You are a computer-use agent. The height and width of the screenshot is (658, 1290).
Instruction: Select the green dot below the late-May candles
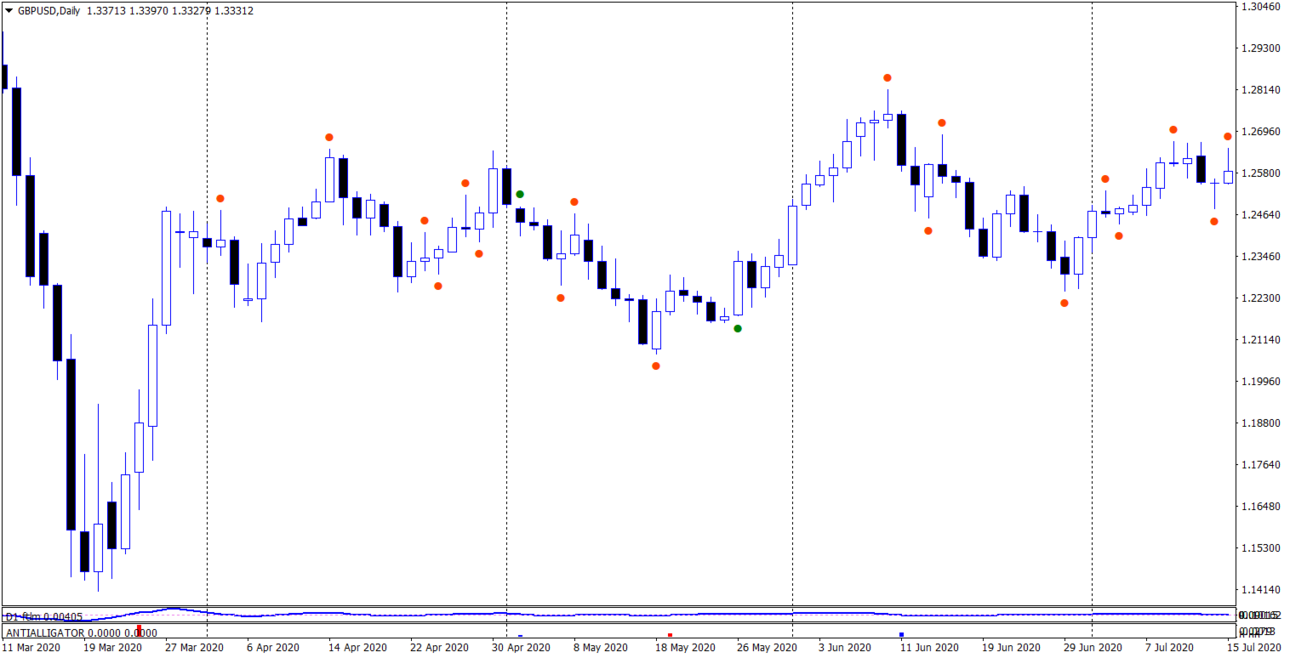738,328
